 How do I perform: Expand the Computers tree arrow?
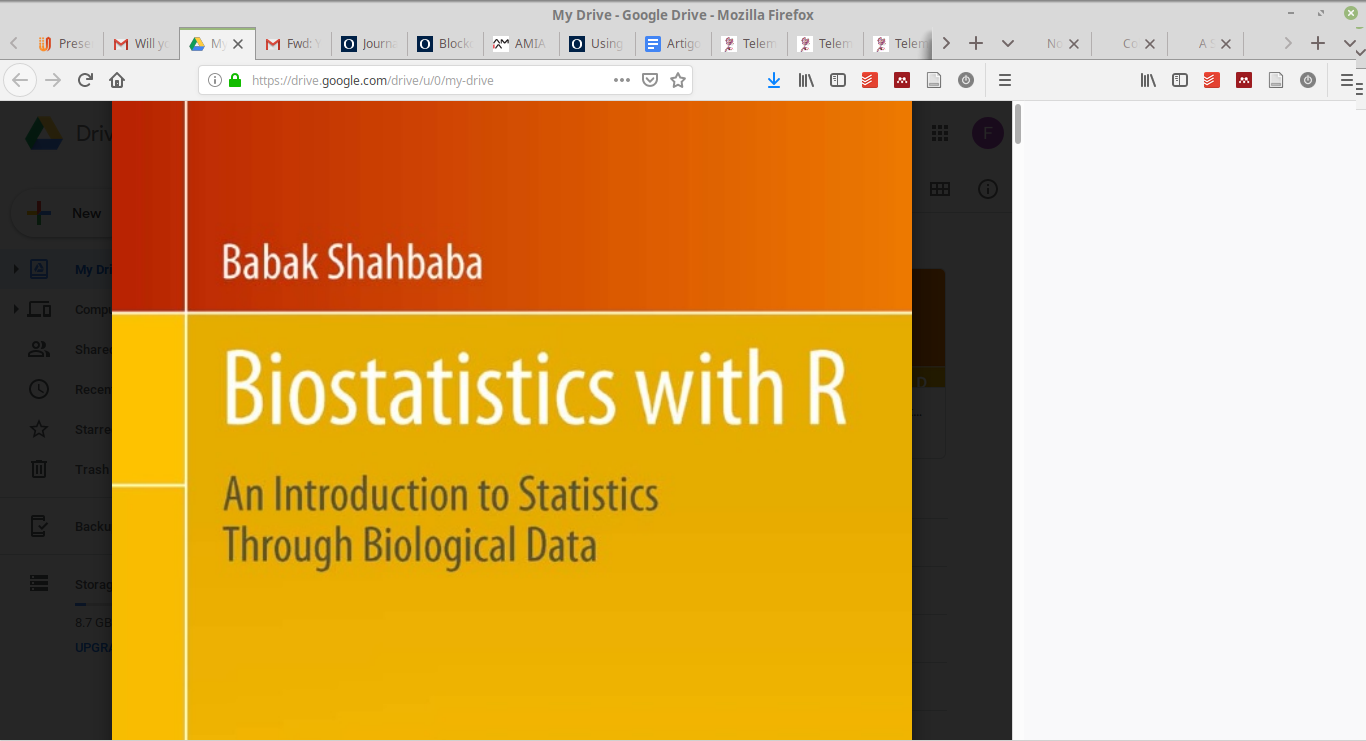tap(15, 309)
